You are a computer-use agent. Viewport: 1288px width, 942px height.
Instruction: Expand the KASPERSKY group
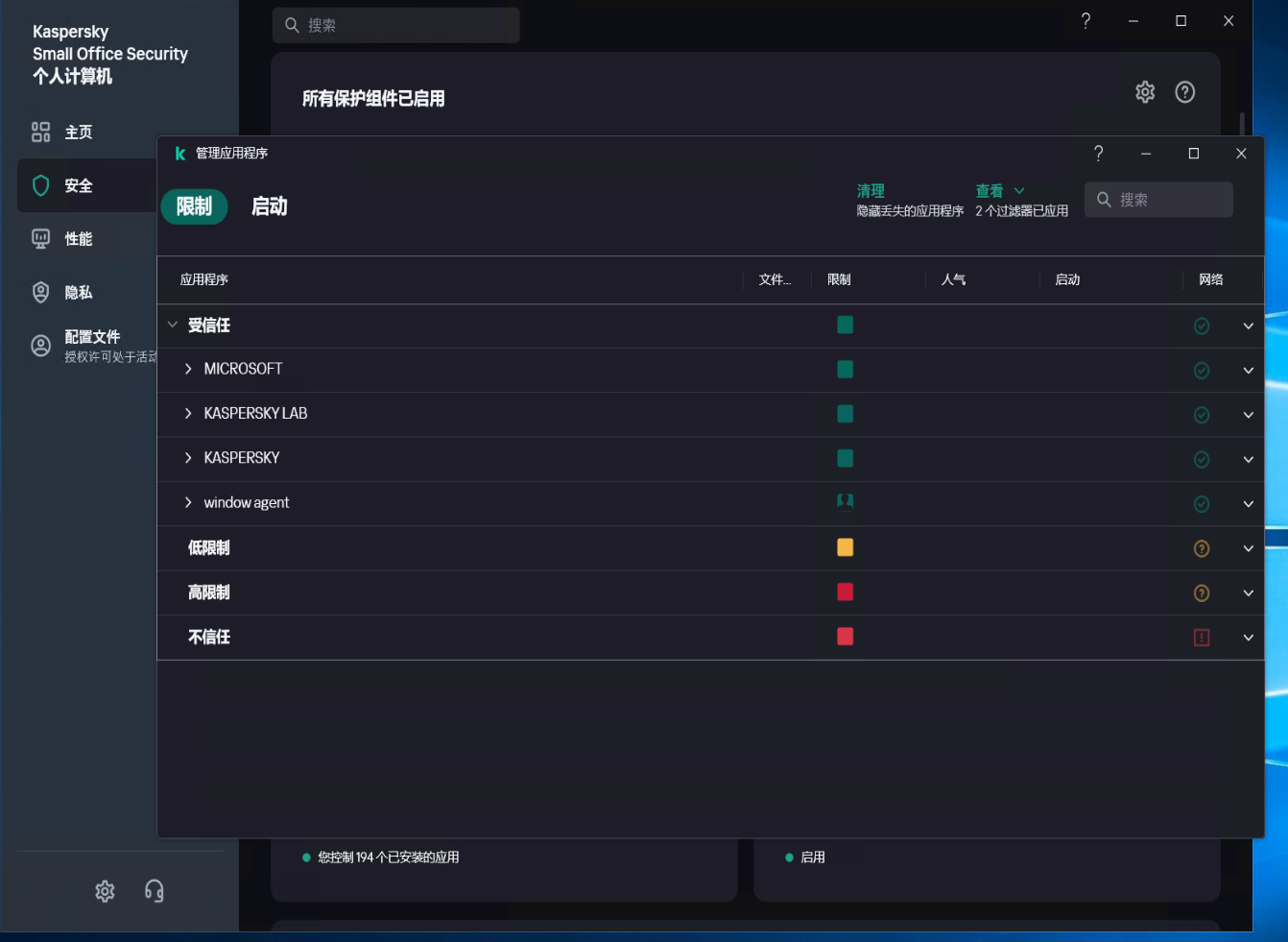[188, 458]
